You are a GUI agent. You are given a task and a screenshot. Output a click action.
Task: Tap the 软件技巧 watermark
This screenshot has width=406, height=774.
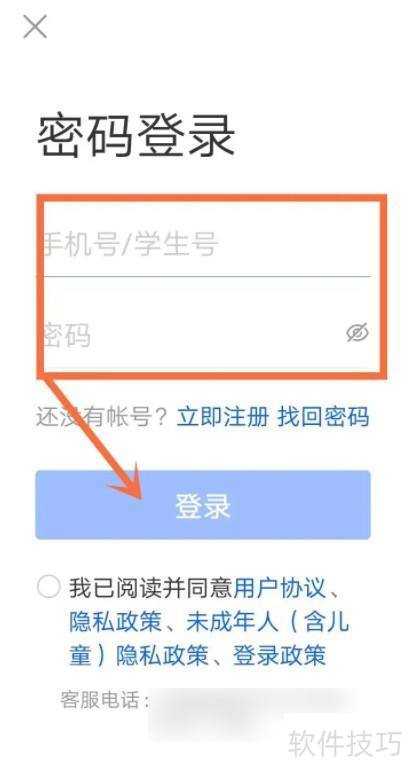coord(345,742)
